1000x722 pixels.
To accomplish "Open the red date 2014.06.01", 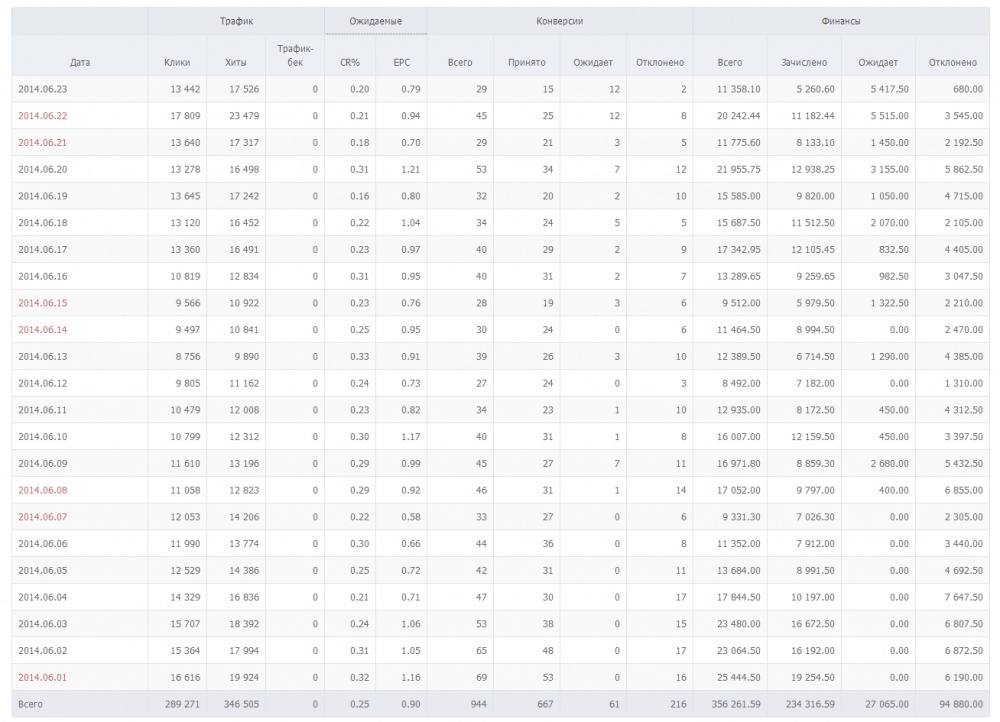I will [x=43, y=678].
